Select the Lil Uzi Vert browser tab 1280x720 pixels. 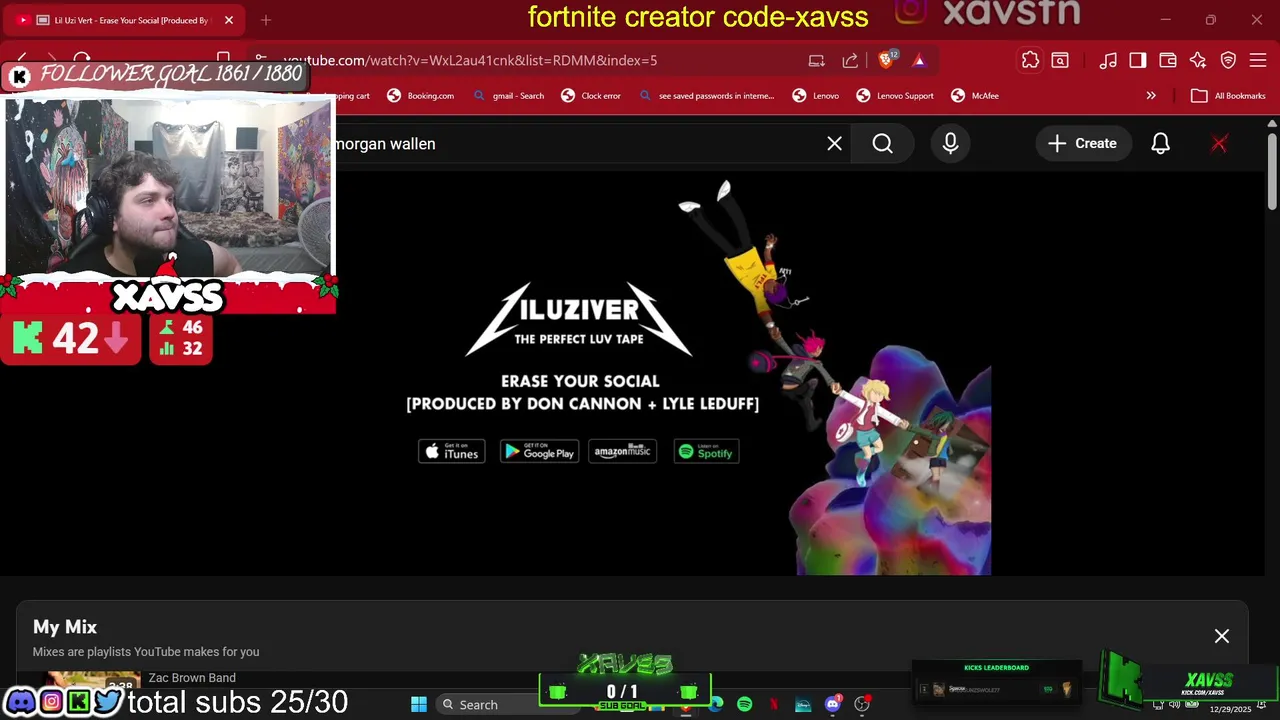pyautogui.click(x=126, y=20)
